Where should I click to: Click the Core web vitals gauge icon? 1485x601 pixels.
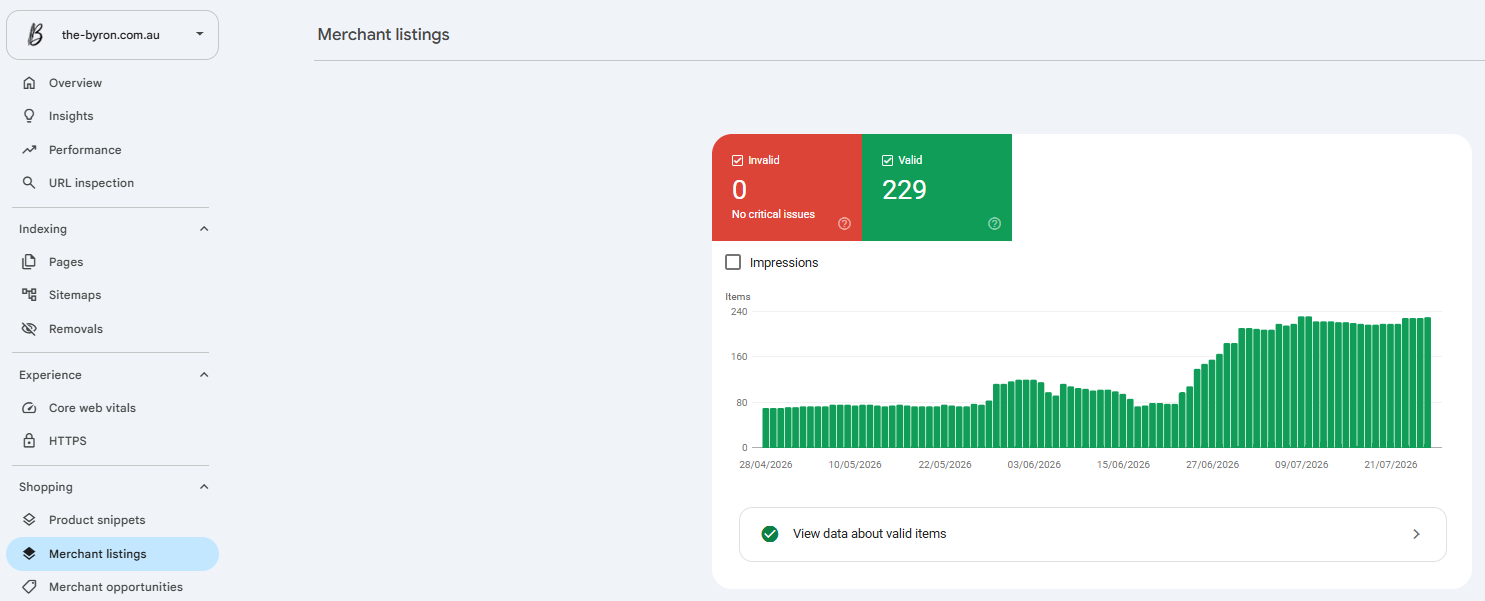point(29,408)
